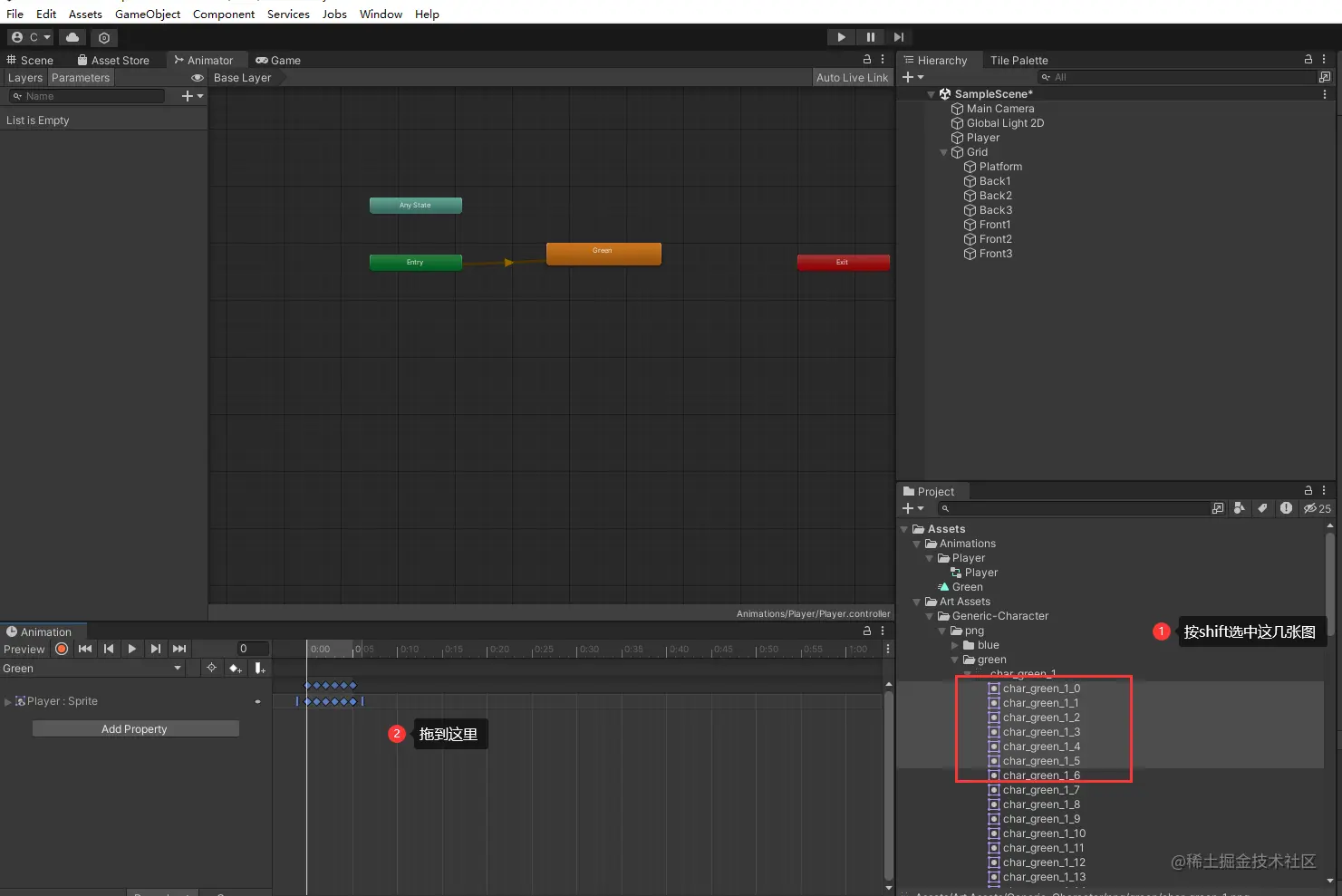Image resolution: width=1342 pixels, height=896 pixels.
Task: Toggle the Animation window lock
Action: pyautogui.click(x=867, y=631)
